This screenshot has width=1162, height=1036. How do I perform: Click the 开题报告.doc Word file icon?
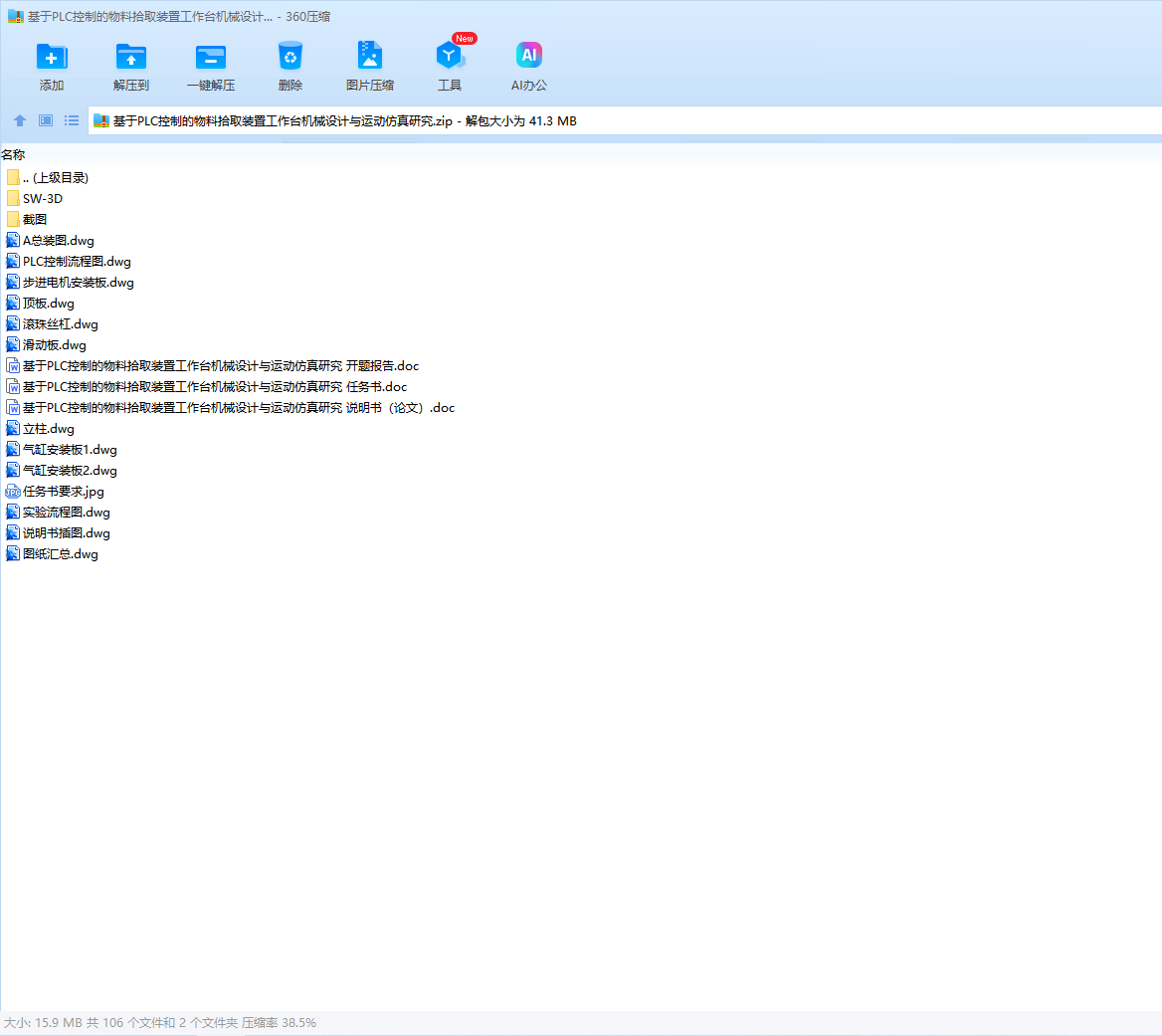point(13,365)
